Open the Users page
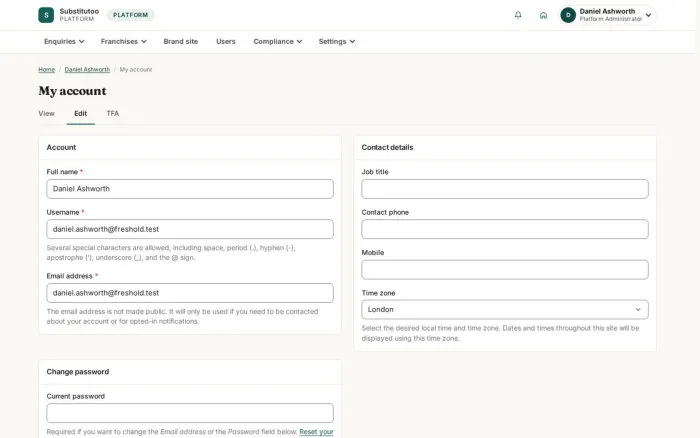 pos(225,42)
